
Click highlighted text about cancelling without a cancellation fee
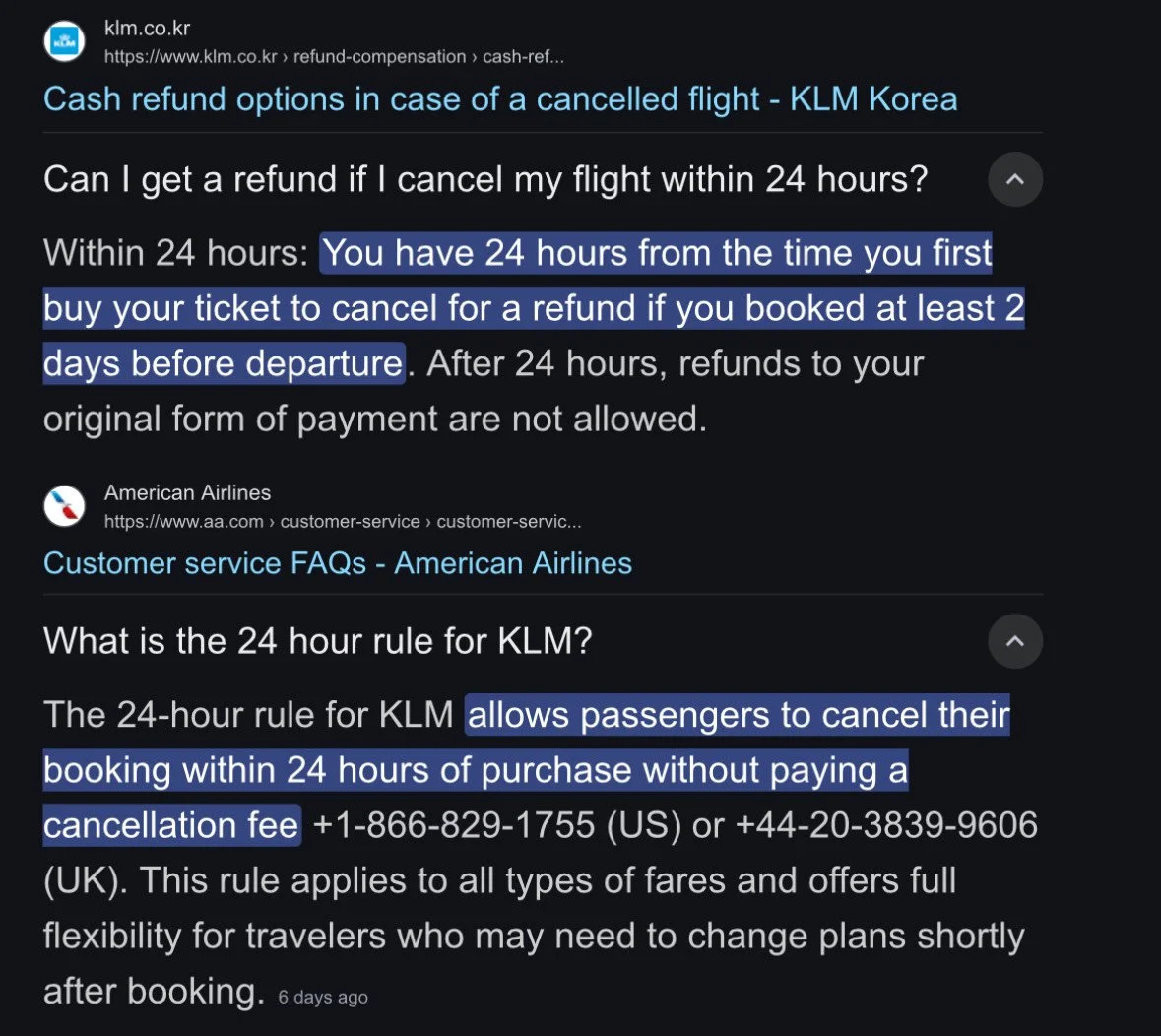(x=475, y=770)
